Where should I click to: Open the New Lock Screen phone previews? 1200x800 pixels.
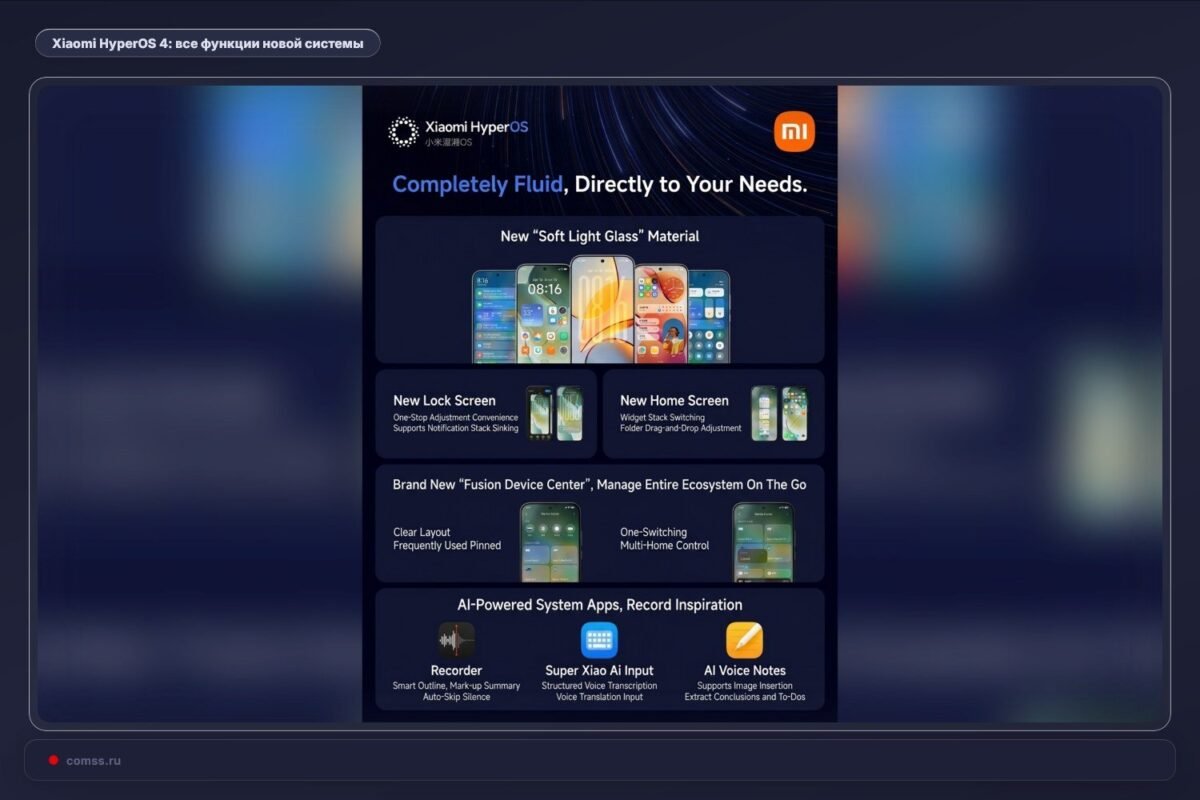tap(554, 413)
